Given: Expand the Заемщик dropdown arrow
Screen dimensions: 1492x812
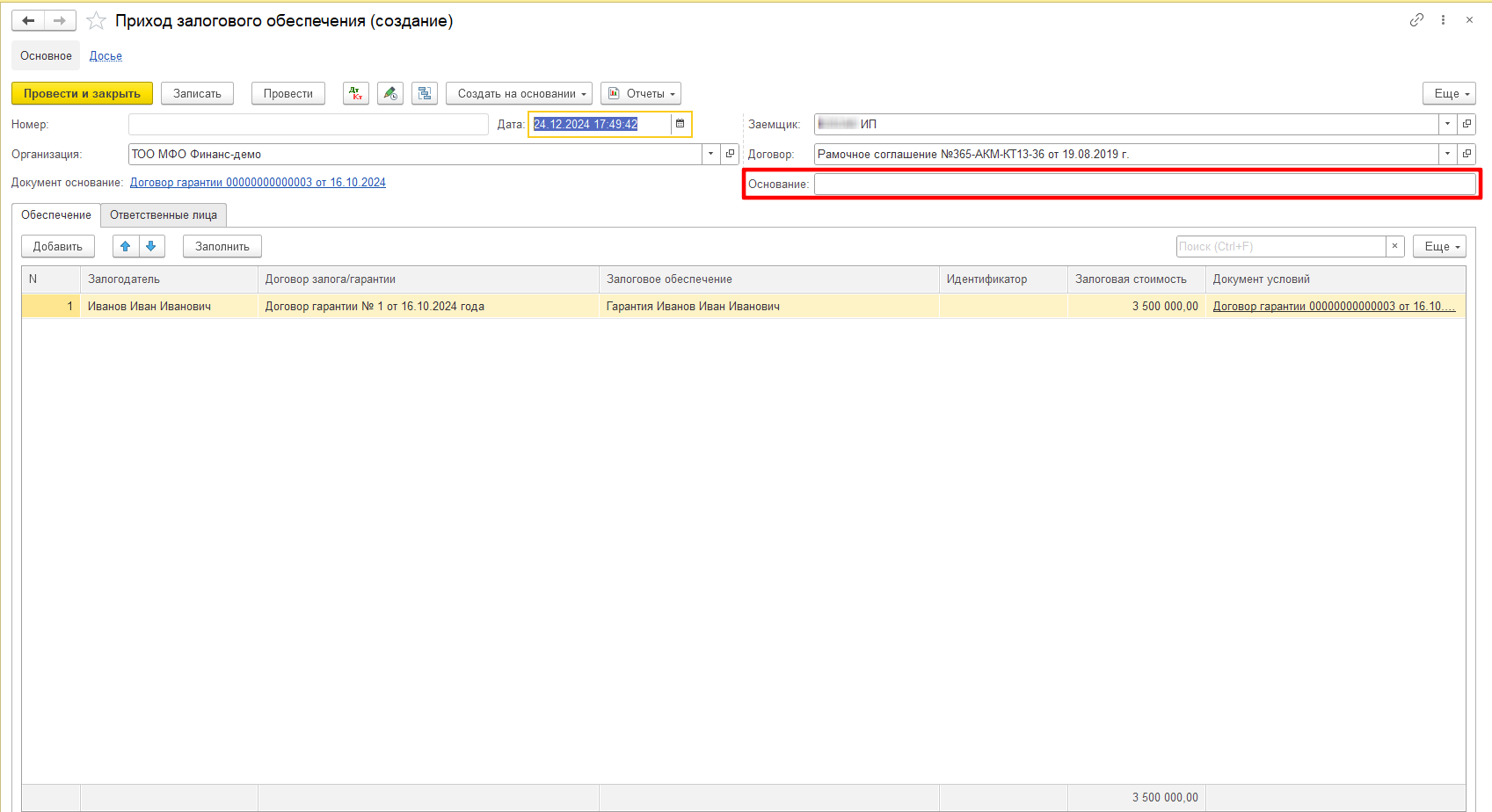Looking at the screenshot, I should (1447, 124).
